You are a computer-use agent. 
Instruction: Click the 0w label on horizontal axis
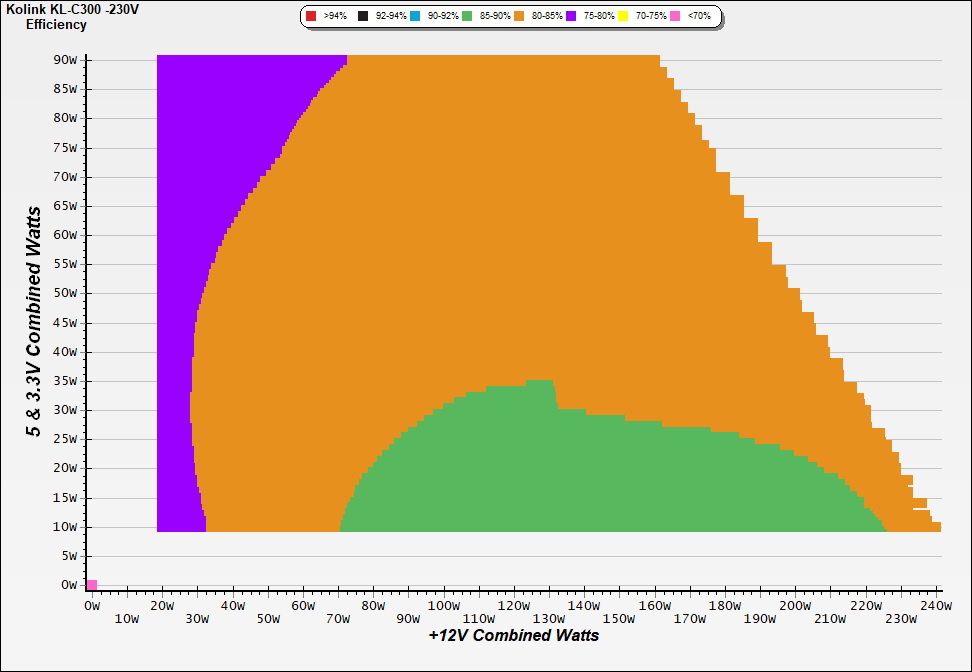tap(92, 606)
